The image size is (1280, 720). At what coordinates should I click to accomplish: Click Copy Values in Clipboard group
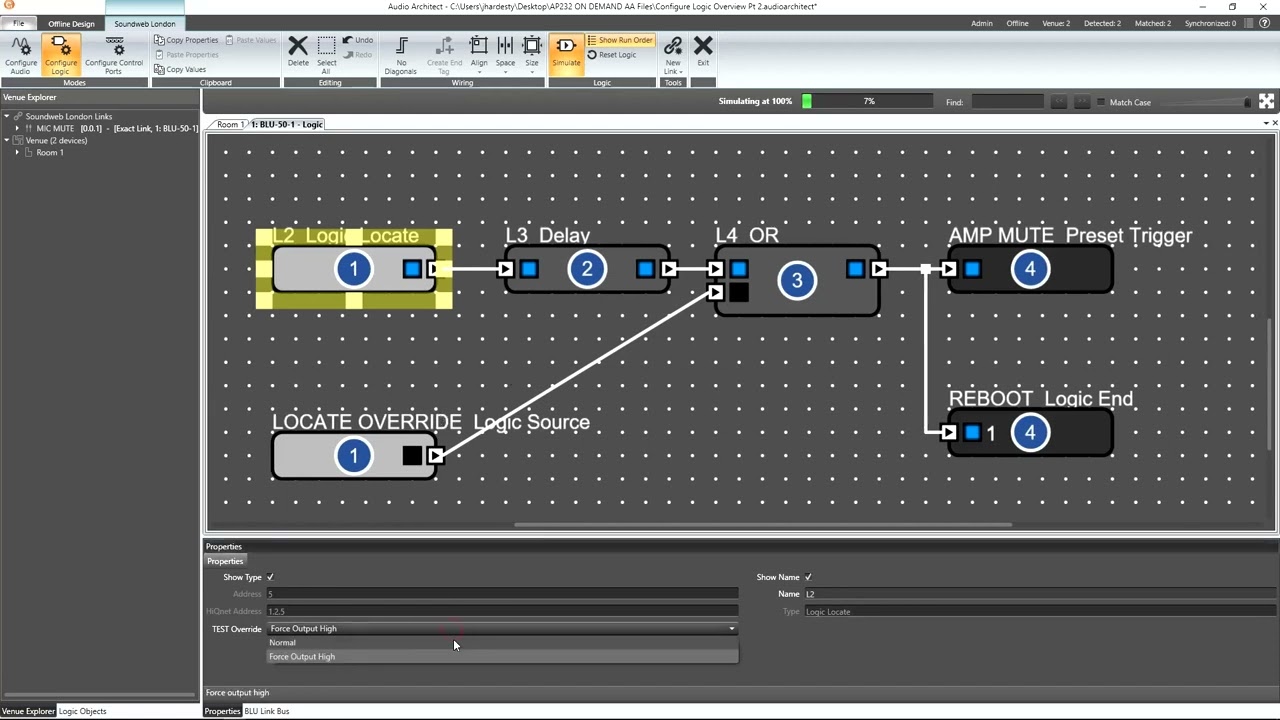pyautogui.click(x=180, y=69)
